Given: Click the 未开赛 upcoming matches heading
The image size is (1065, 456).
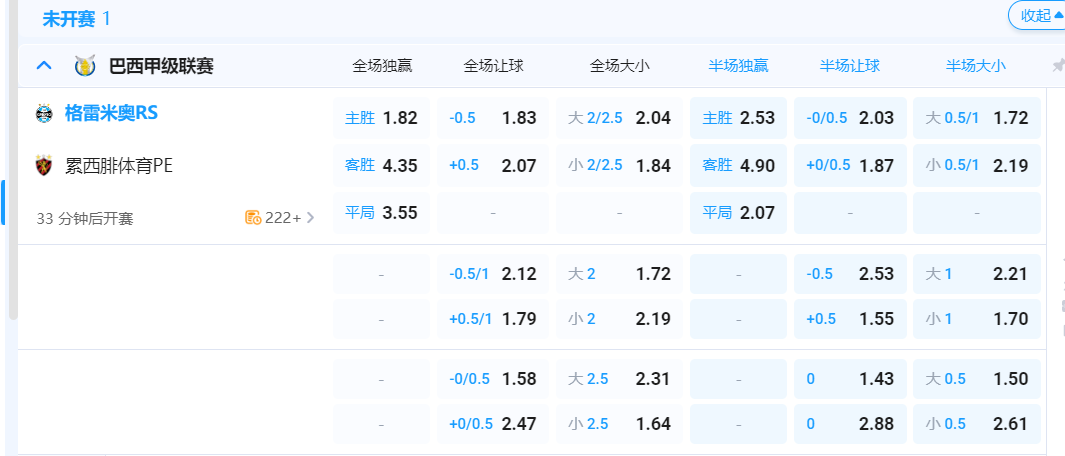Looking at the screenshot, I should tap(68, 18).
